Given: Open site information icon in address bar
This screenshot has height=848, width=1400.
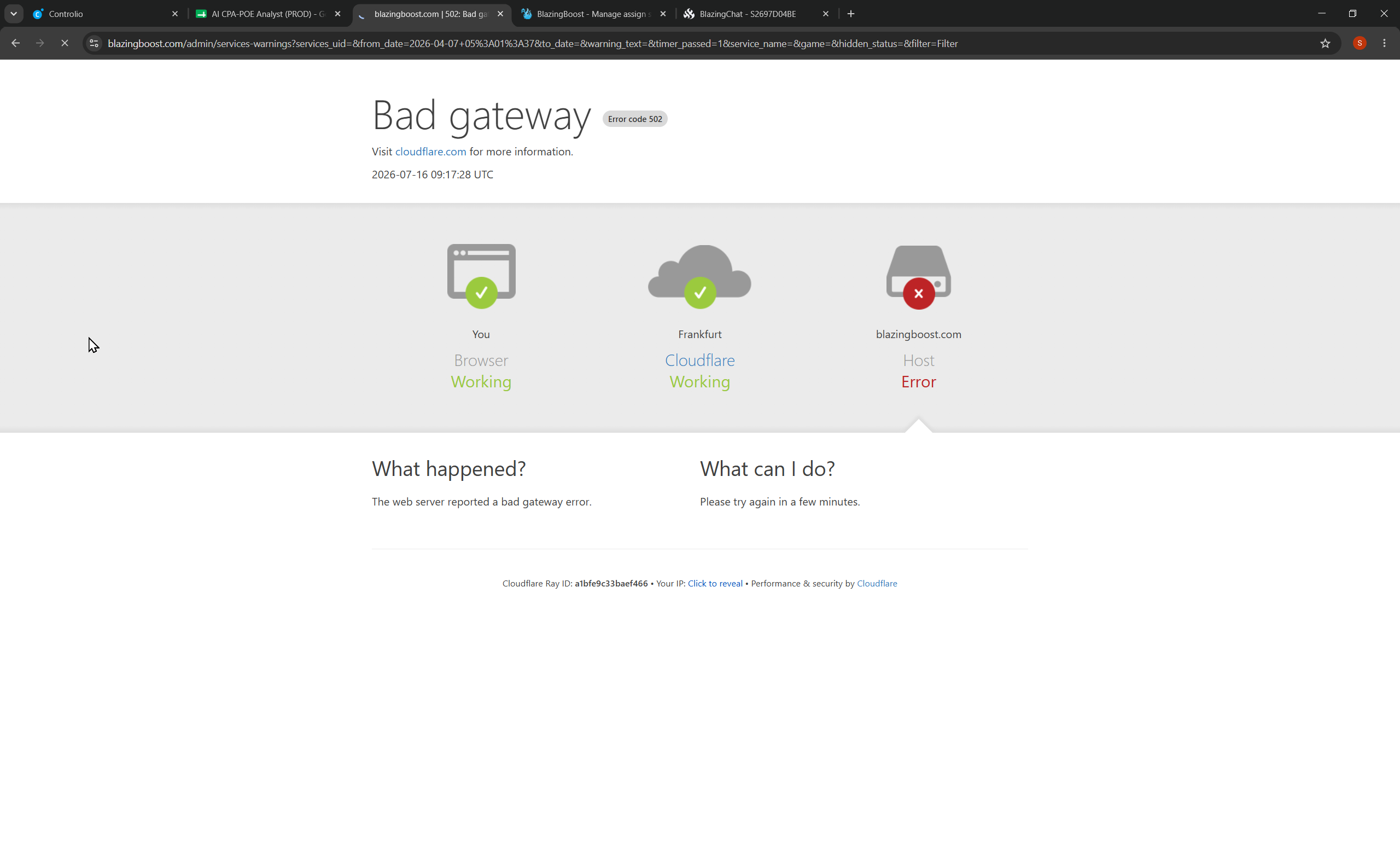Looking at the screenshot, I should pos(94,43).
